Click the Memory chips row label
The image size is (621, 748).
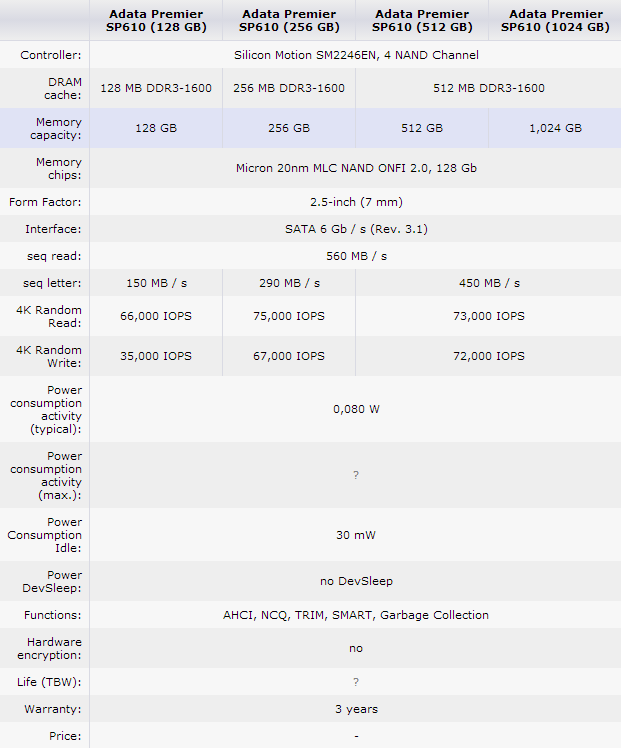(59, 168)
